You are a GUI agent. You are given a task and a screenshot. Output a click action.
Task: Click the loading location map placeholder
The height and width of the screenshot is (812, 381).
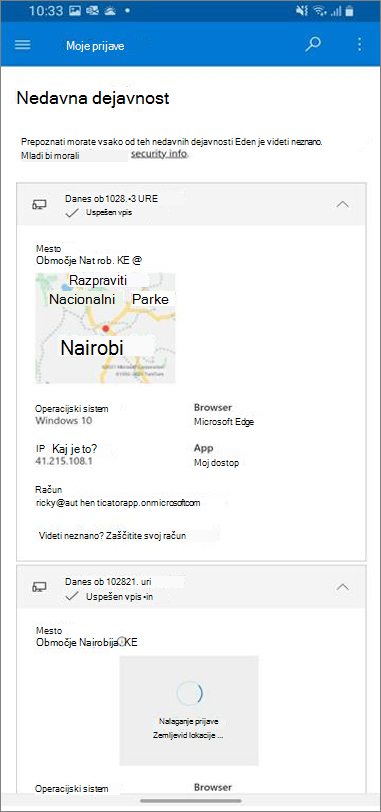click(189, 710)
